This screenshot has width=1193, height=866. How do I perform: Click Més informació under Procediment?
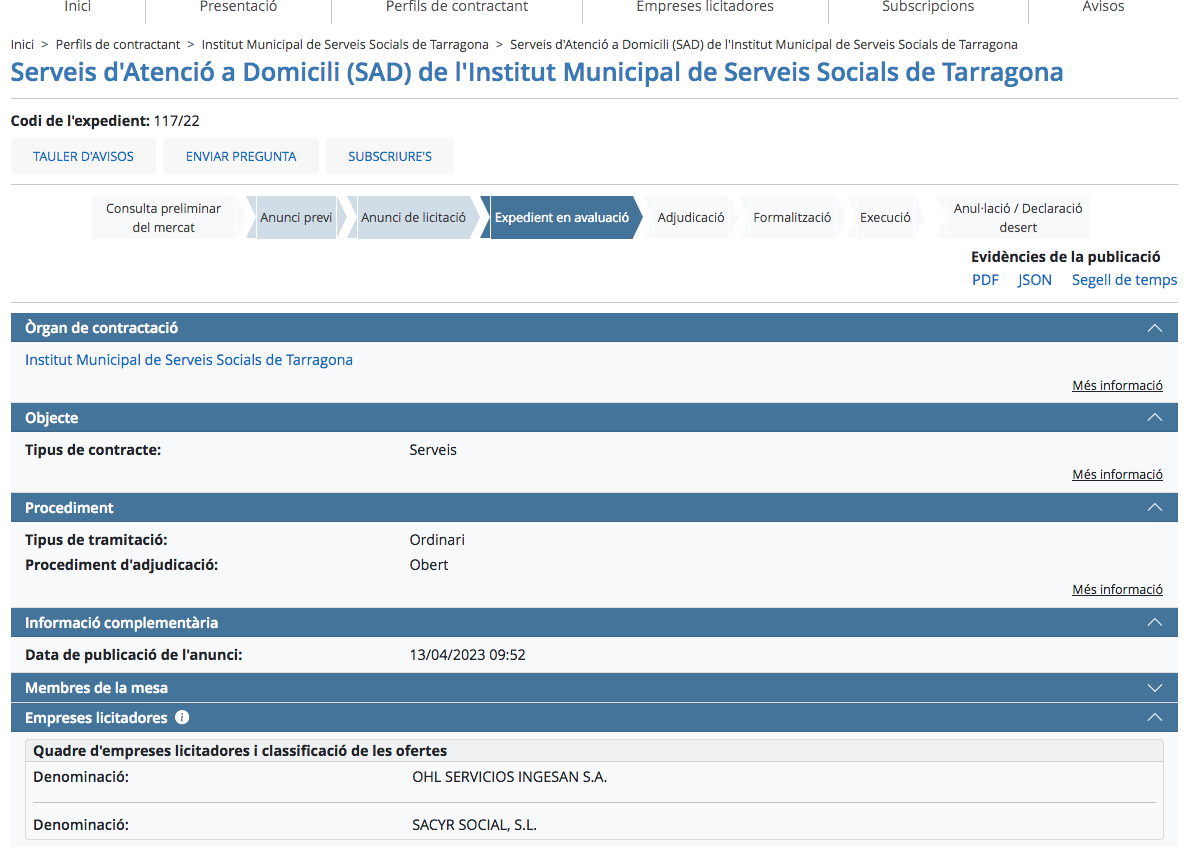(x=1117, y=590)
